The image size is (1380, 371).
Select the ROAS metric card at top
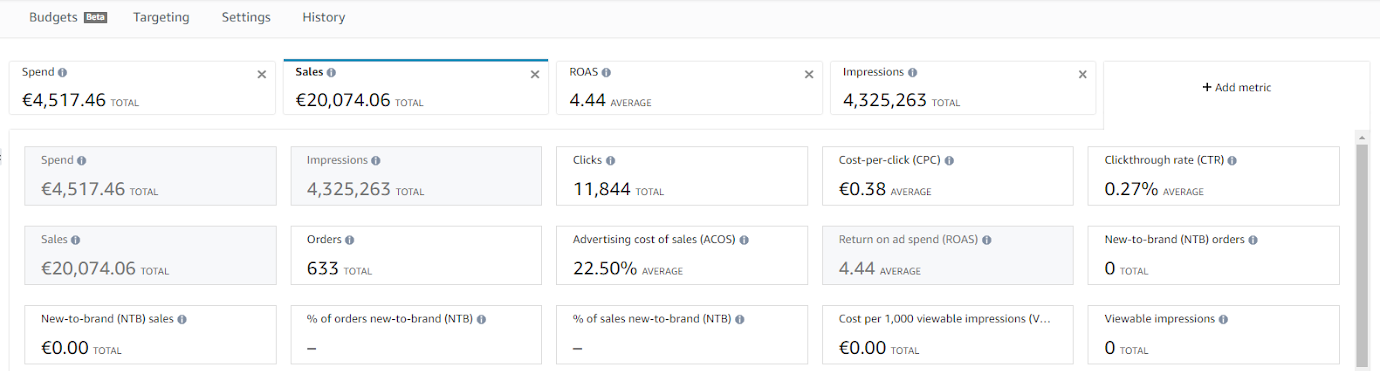click(x=689, y=88)
